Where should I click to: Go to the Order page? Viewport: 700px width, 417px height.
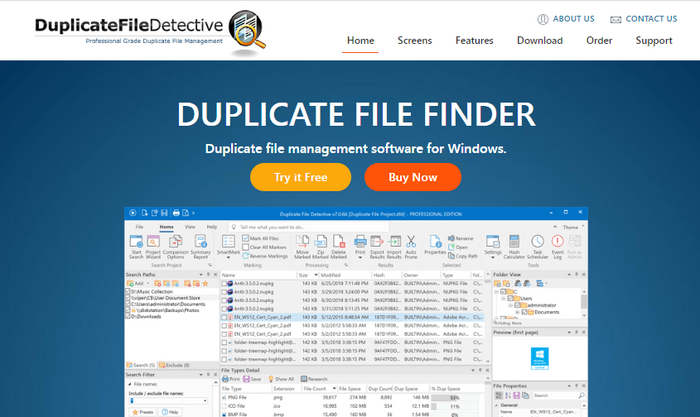(x=599, y=41)
